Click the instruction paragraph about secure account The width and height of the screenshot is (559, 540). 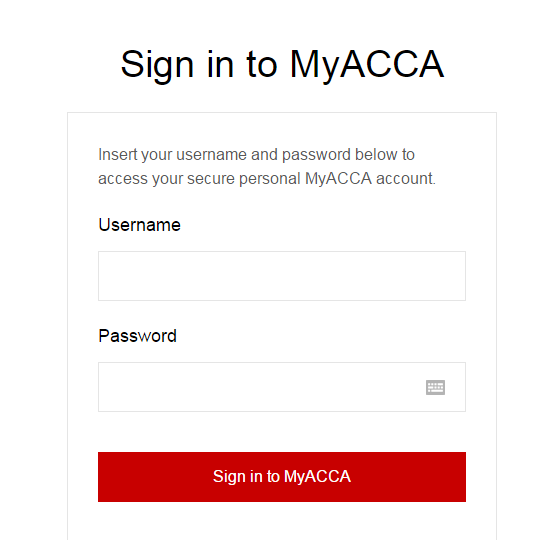tap(267, 166)
